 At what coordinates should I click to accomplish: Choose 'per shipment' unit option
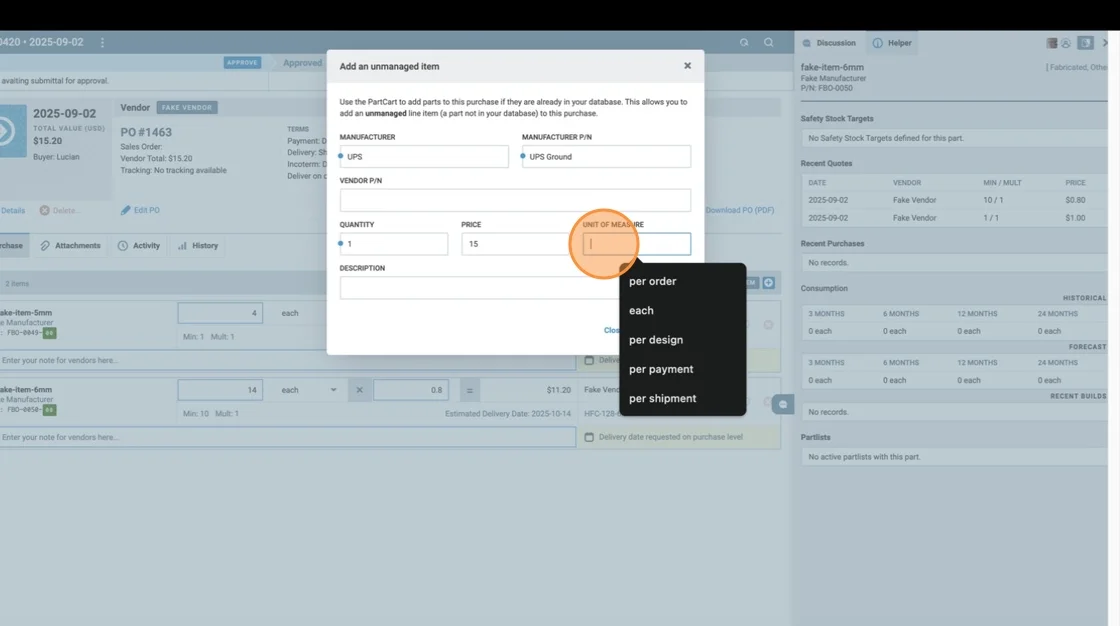(x=662, y=398)
